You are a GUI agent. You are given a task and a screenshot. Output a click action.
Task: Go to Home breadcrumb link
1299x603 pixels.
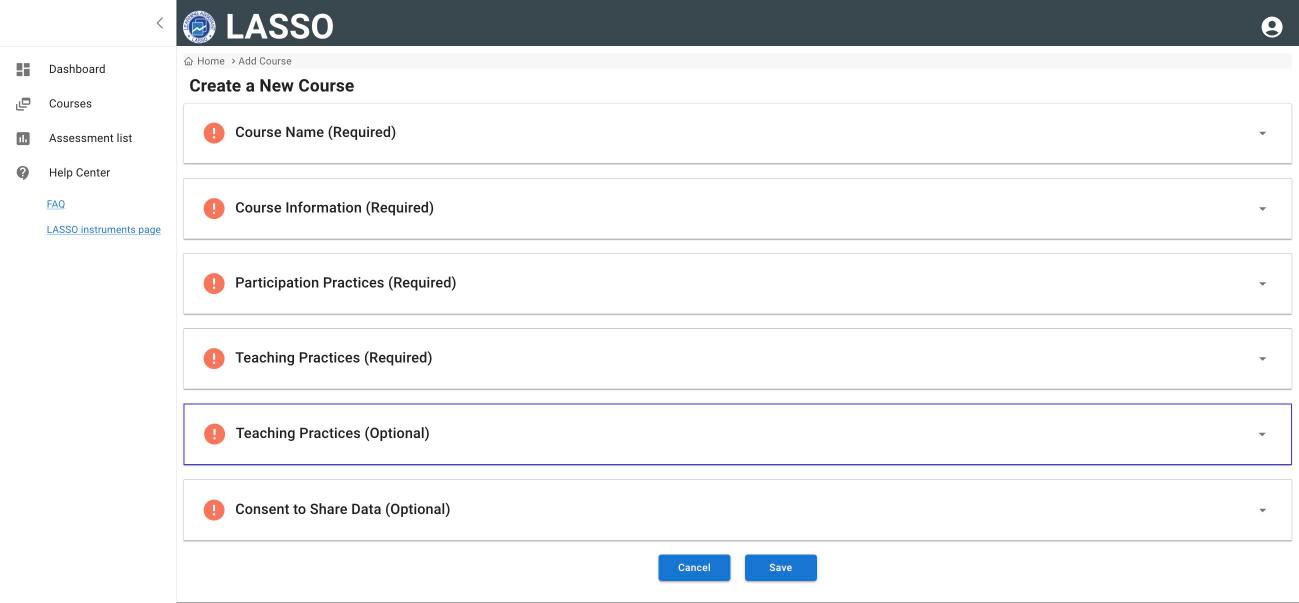point(211,61)
